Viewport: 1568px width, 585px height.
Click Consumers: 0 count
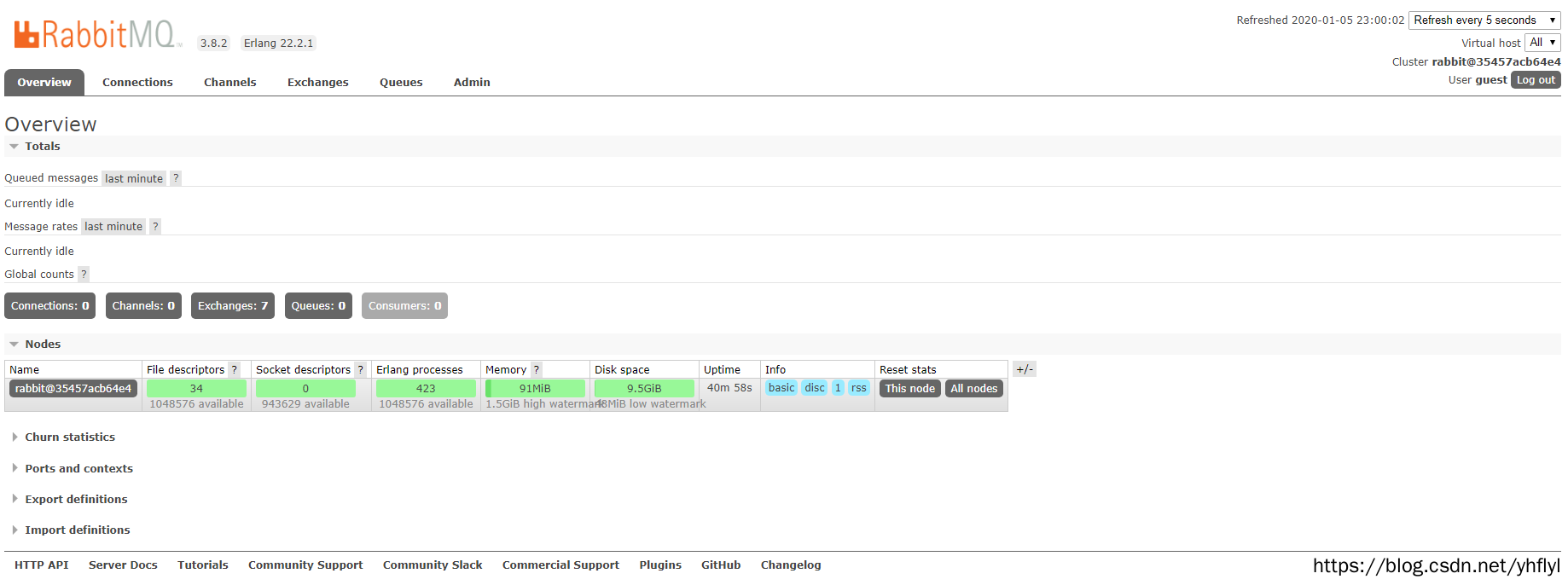(404, 305)
